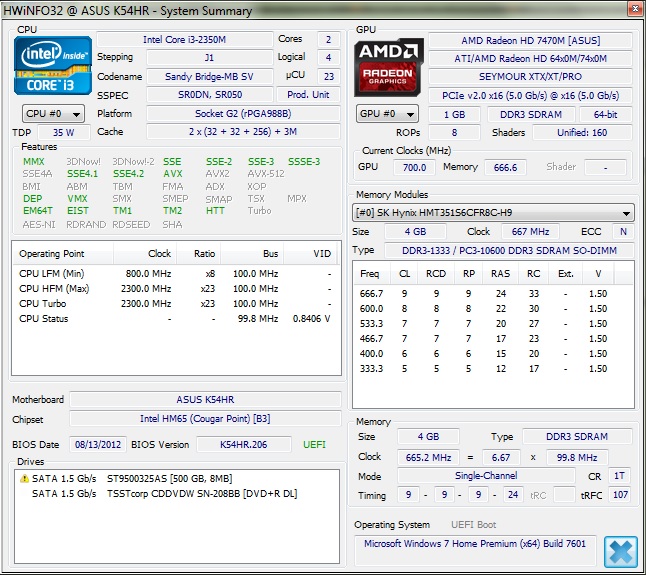The width and height of the screenshot is (646, 575).
Task: Click the grayed AES-NI feature label
Action: tap(39, 224)
